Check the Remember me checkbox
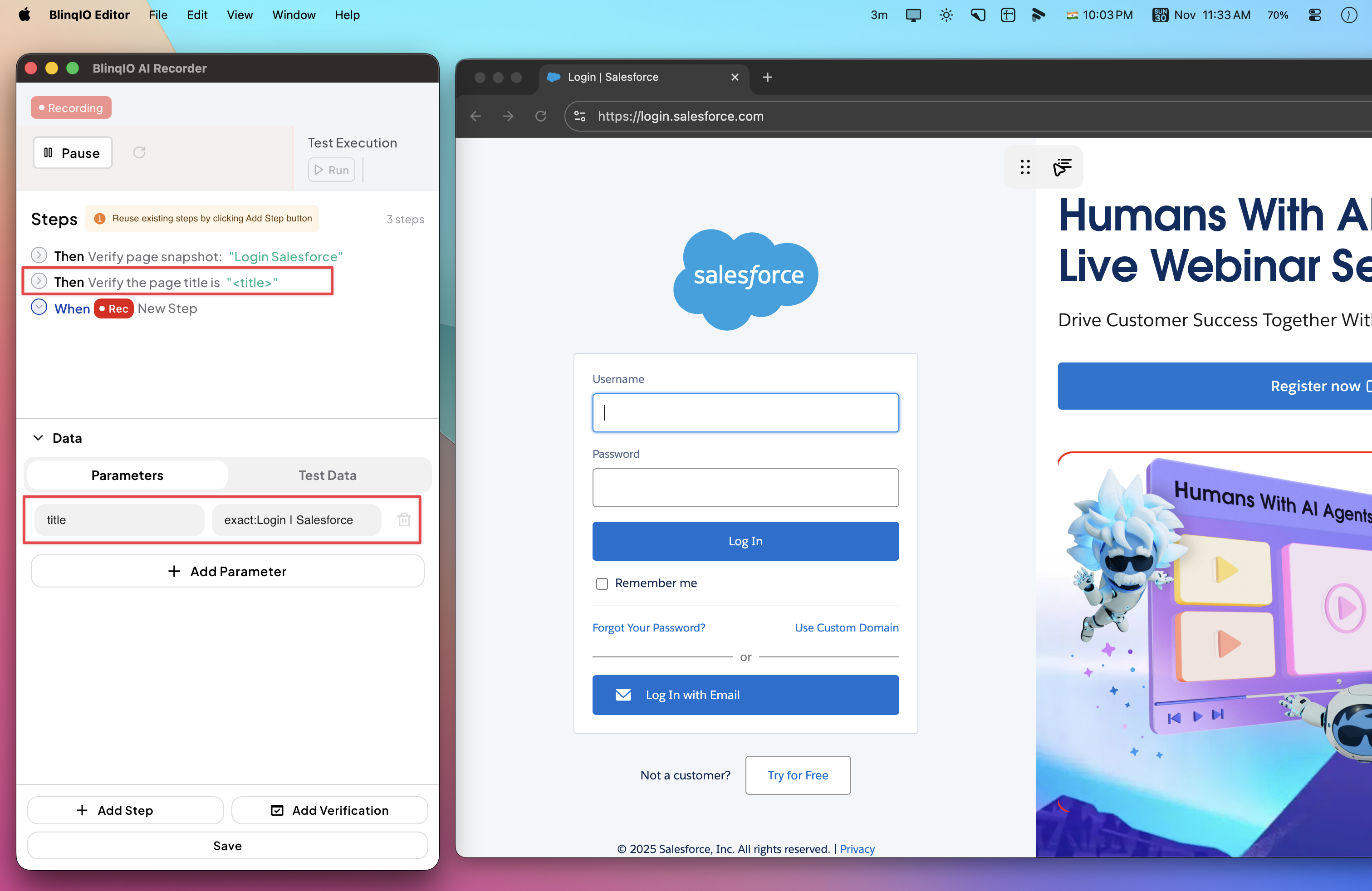Screen dimensions: 1372x891 coord(602,583)
